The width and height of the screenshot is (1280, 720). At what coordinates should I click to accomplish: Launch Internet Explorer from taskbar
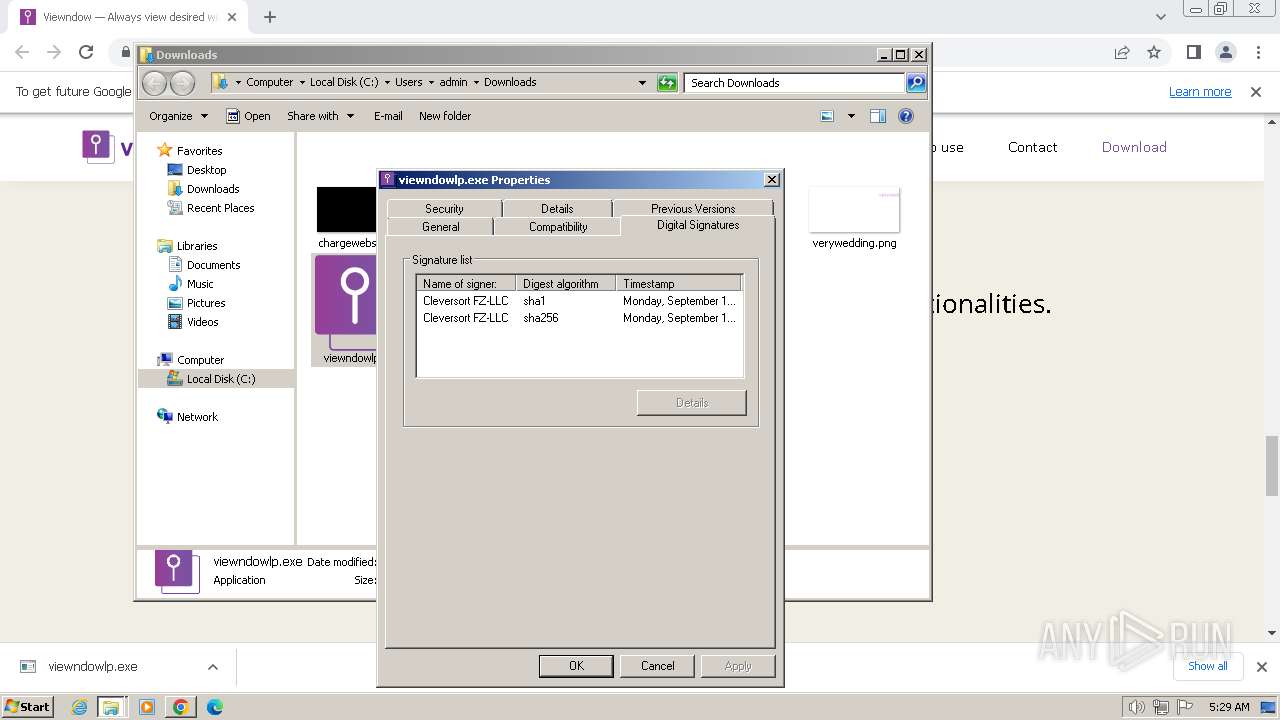click(x=81, y=707)
